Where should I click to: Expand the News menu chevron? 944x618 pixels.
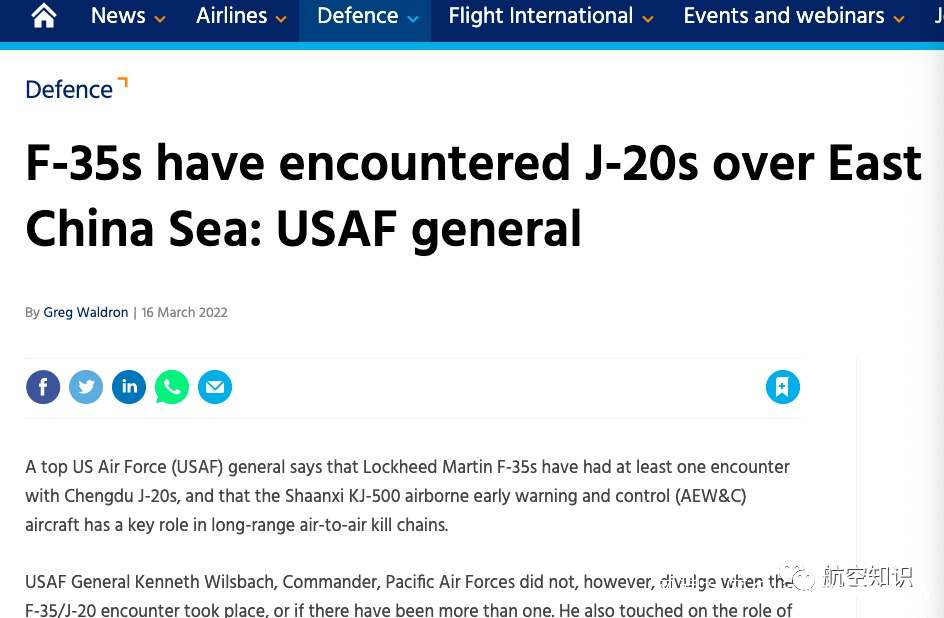pyautogui.click(x=160, y=19)
